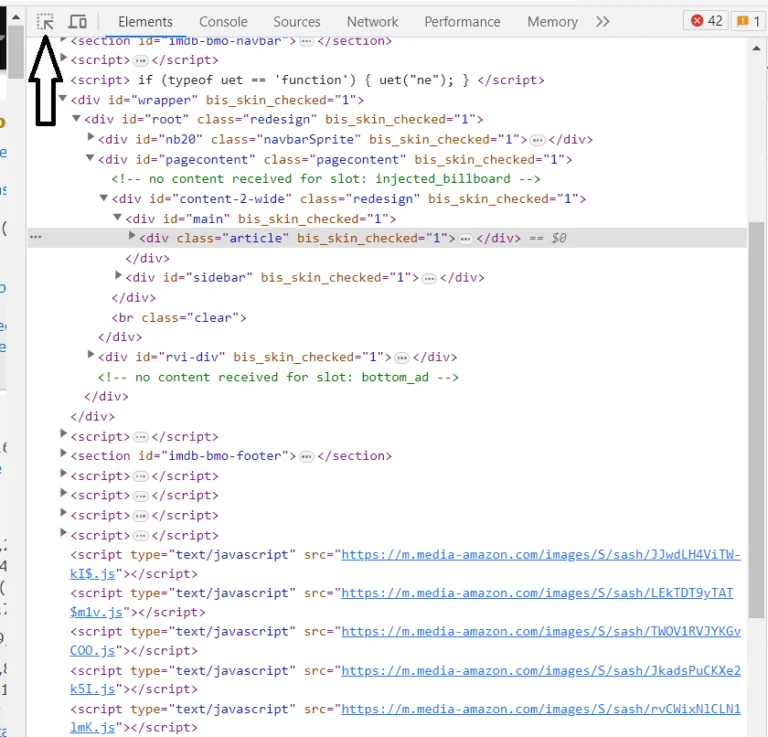Collapse the div id content-2-wide node
768x737 pixels.
104,197
